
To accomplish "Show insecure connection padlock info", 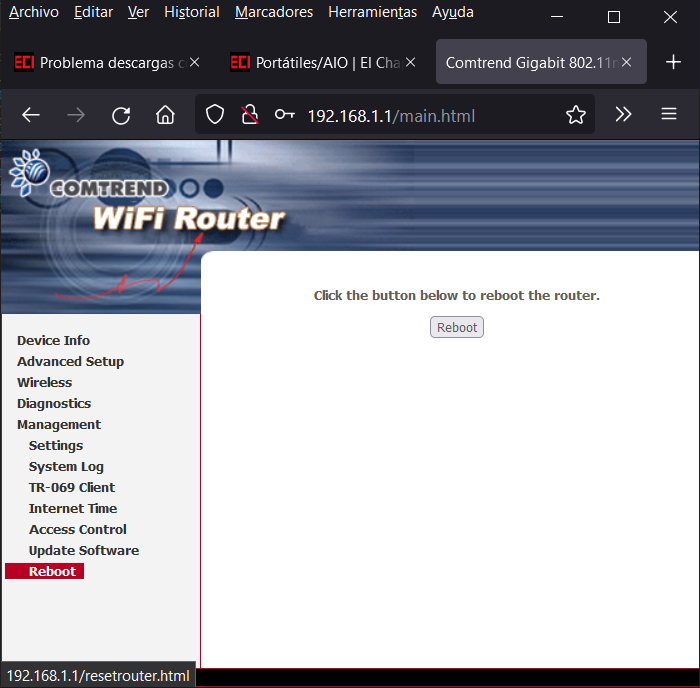I will [250, 115].
